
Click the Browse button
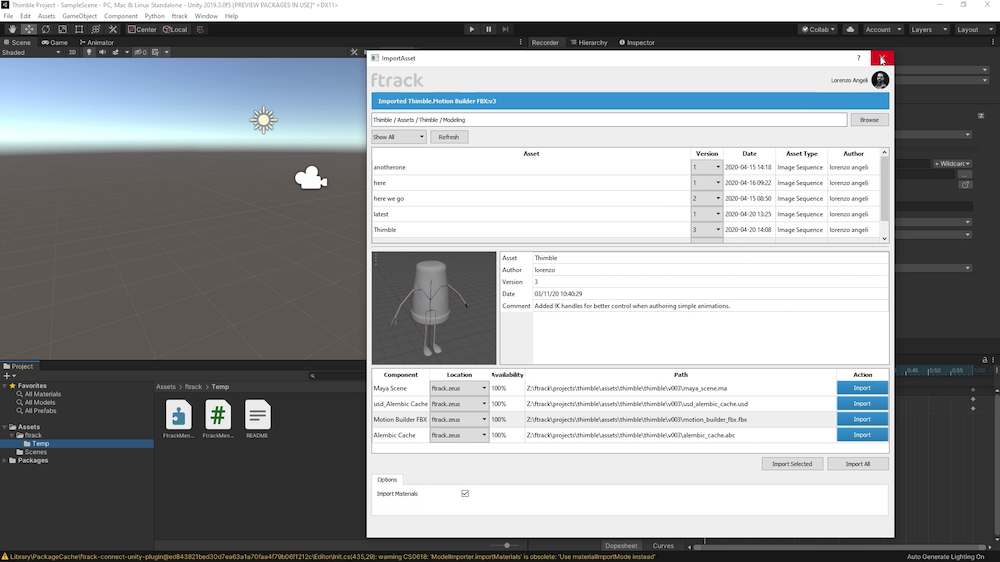click(869, 120)
